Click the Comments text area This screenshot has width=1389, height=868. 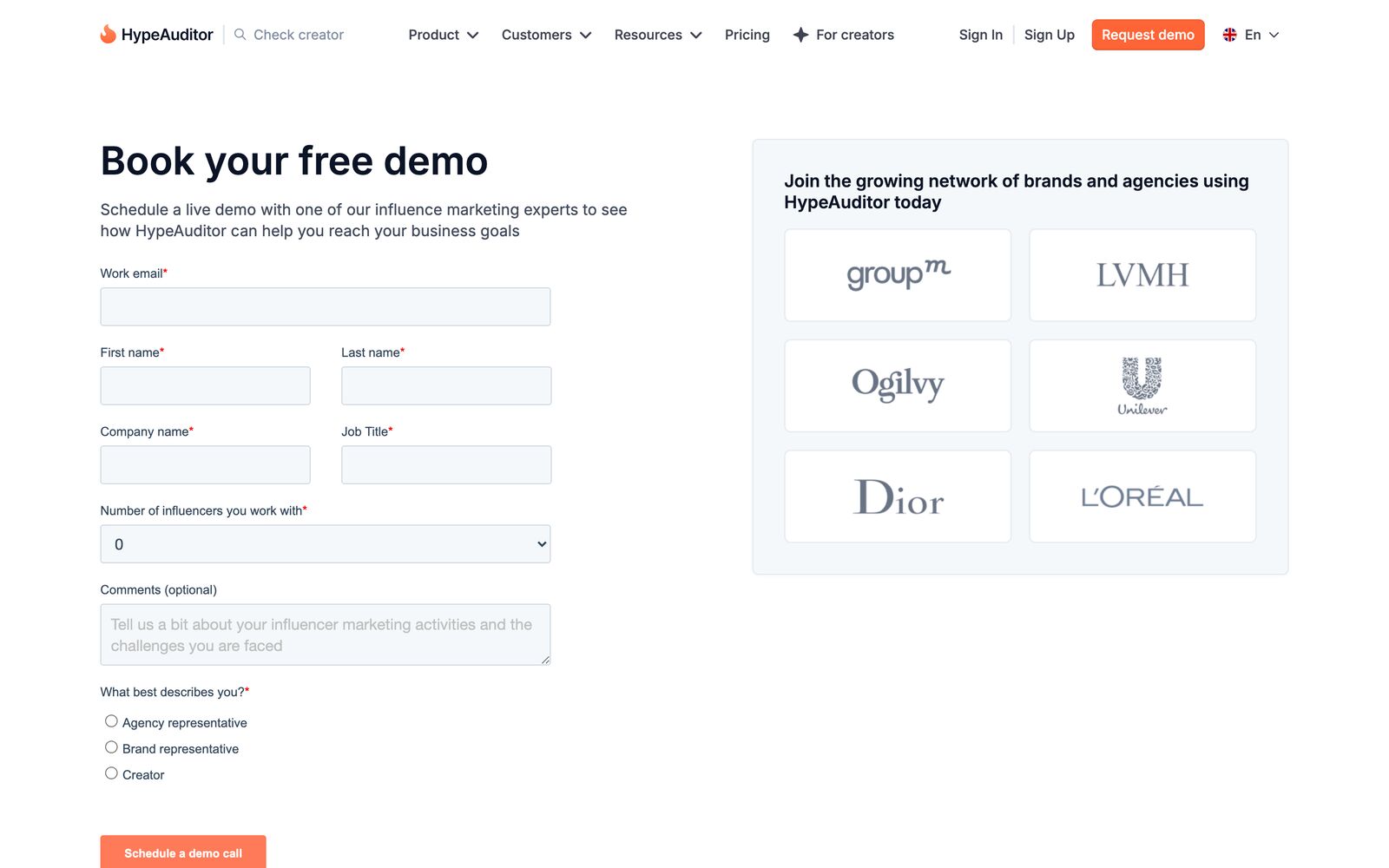click(x=326, y=635)
